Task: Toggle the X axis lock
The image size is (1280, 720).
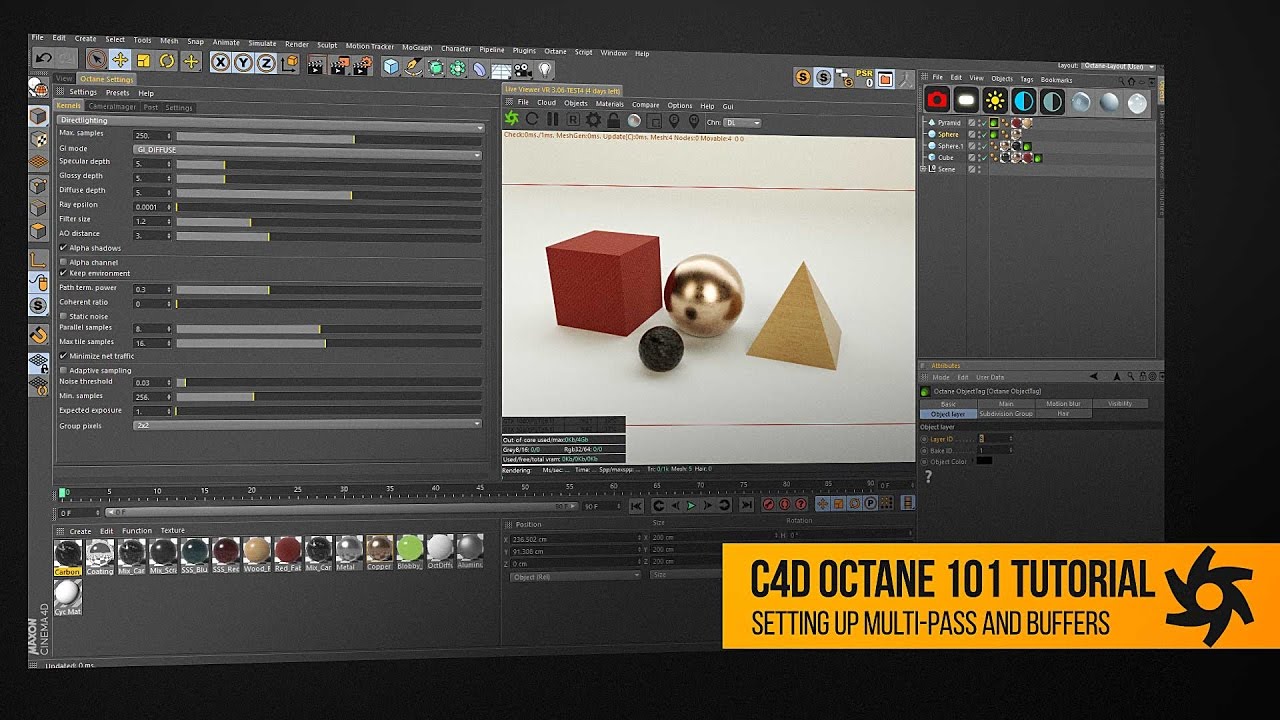Action: (219, 62)
